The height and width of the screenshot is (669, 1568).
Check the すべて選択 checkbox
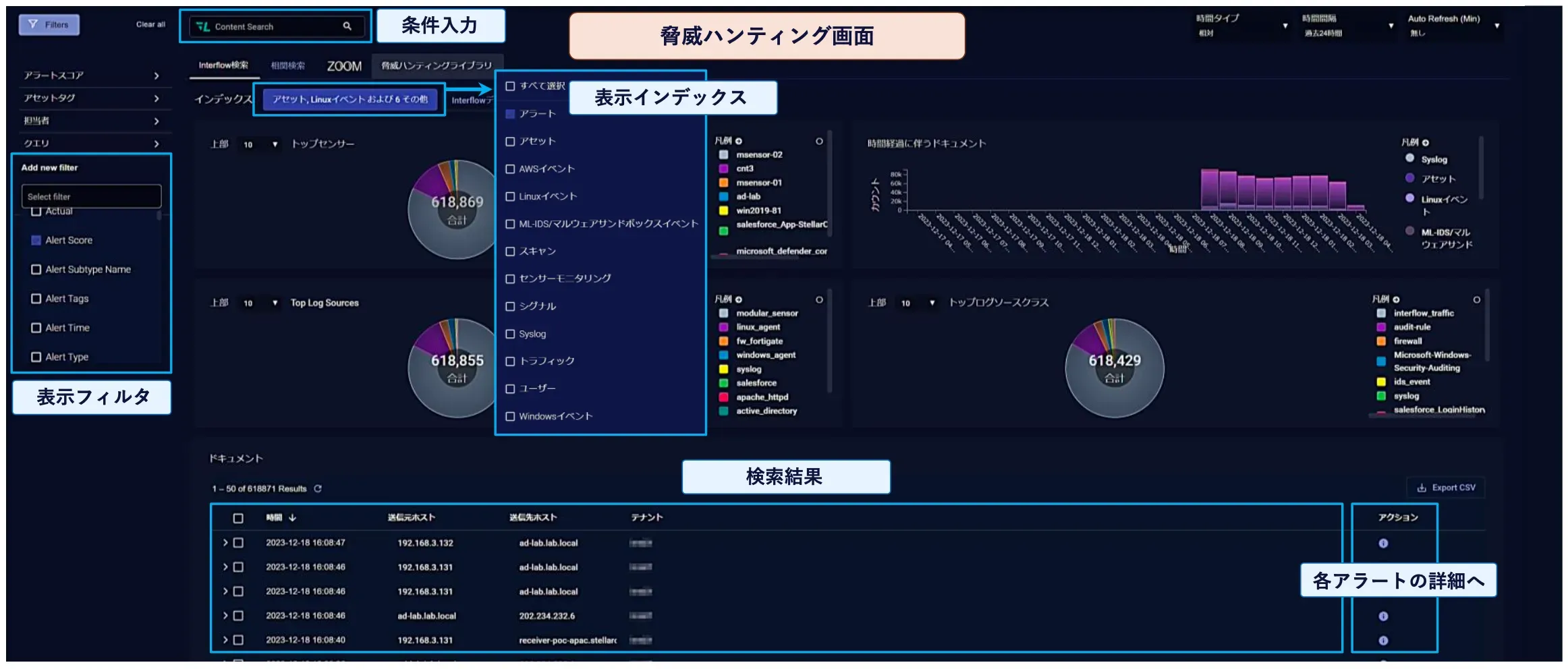(511, 86)
